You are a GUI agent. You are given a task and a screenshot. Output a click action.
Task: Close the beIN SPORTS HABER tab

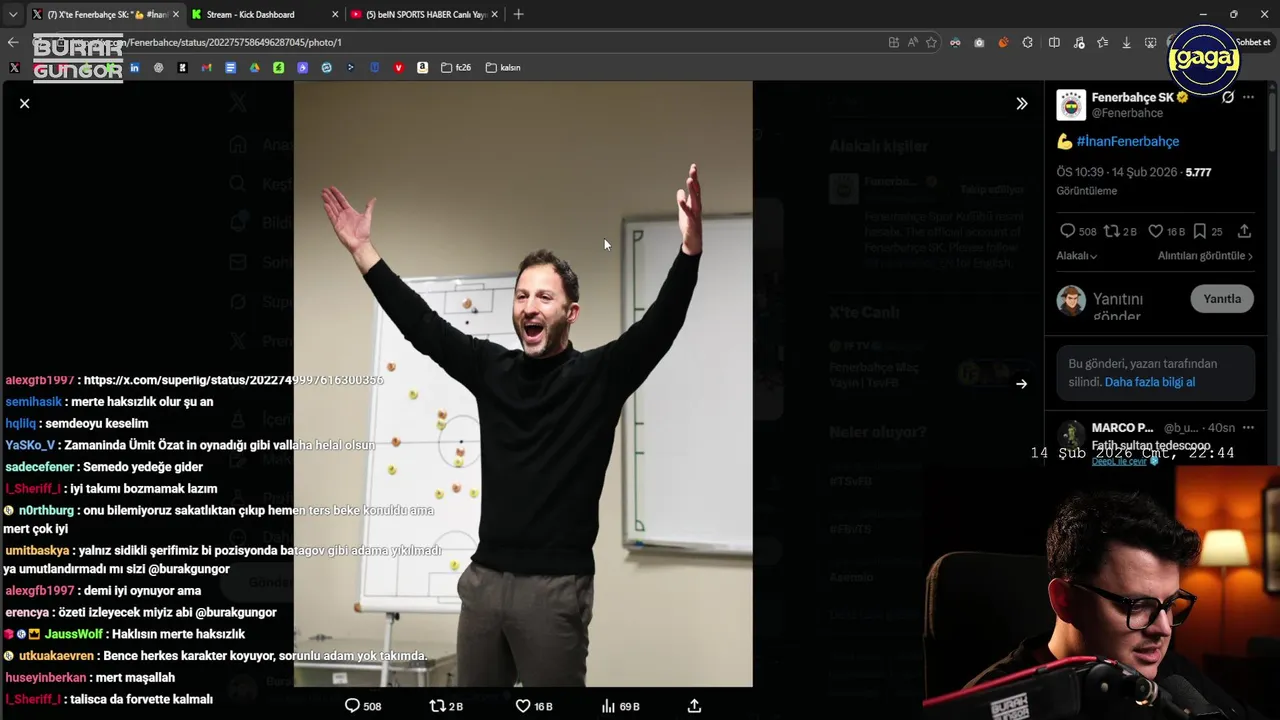(494, 15)
